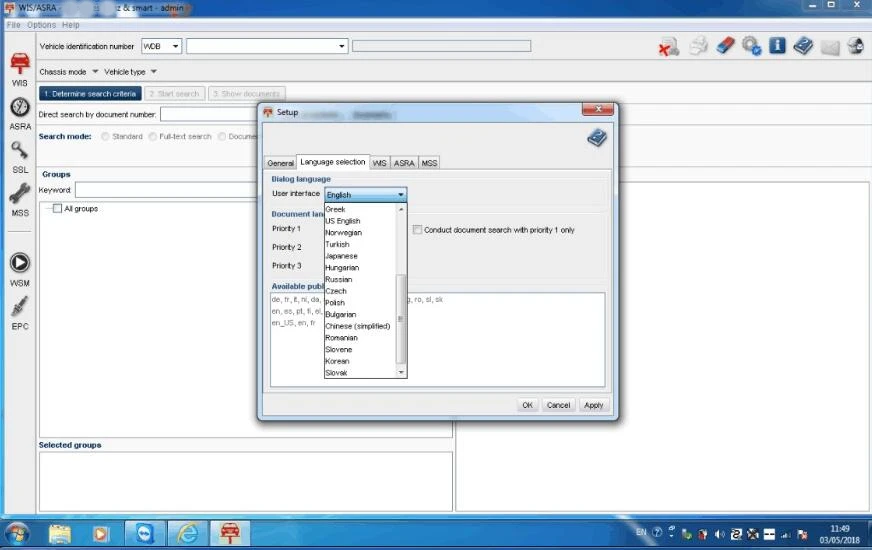The height and width of the screenshot is (550, 872).
Task: Enable conduct document search with priority 1 only
Action: point(417,230)
